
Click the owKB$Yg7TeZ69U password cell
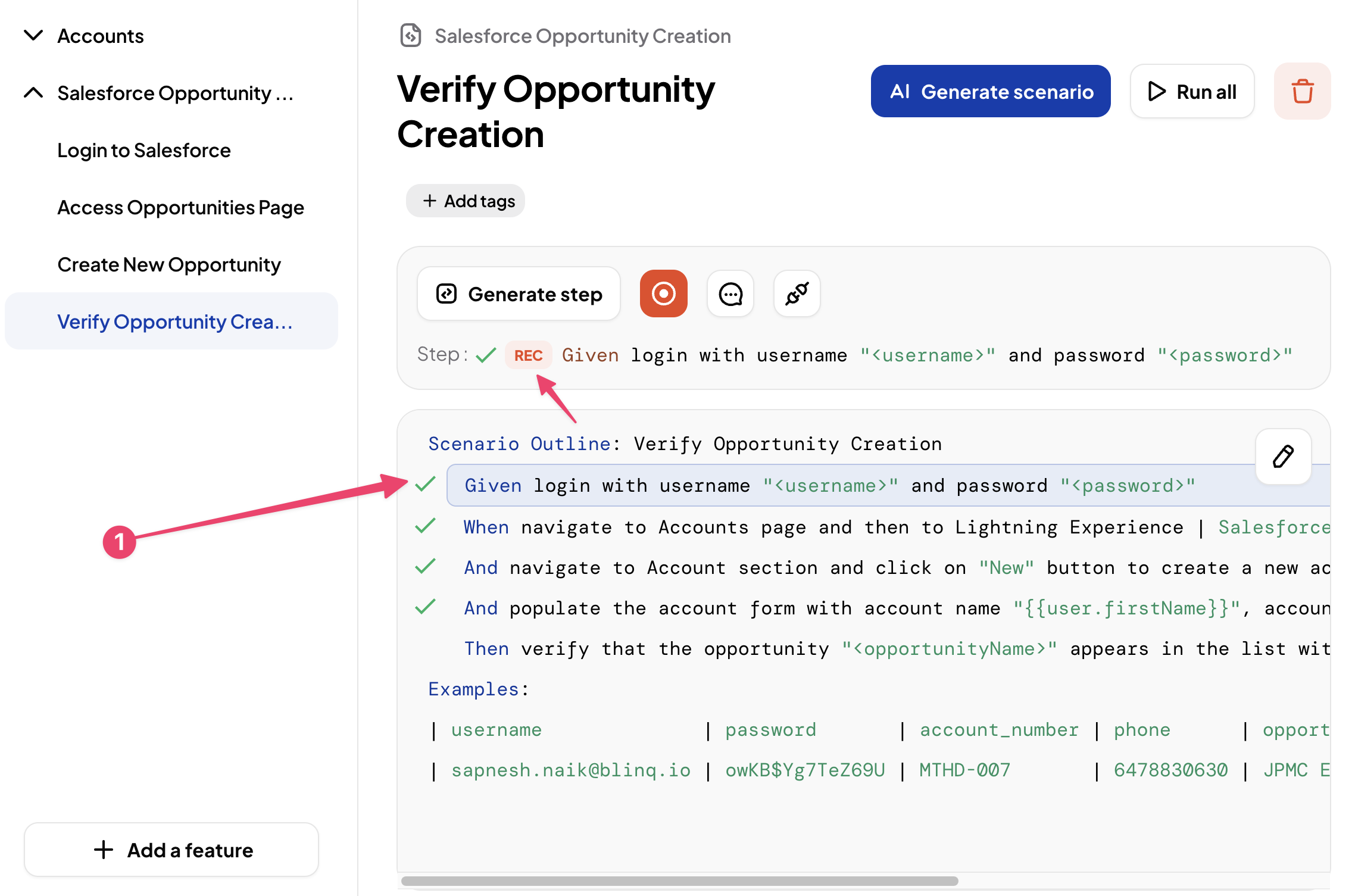tap(805, 770)
